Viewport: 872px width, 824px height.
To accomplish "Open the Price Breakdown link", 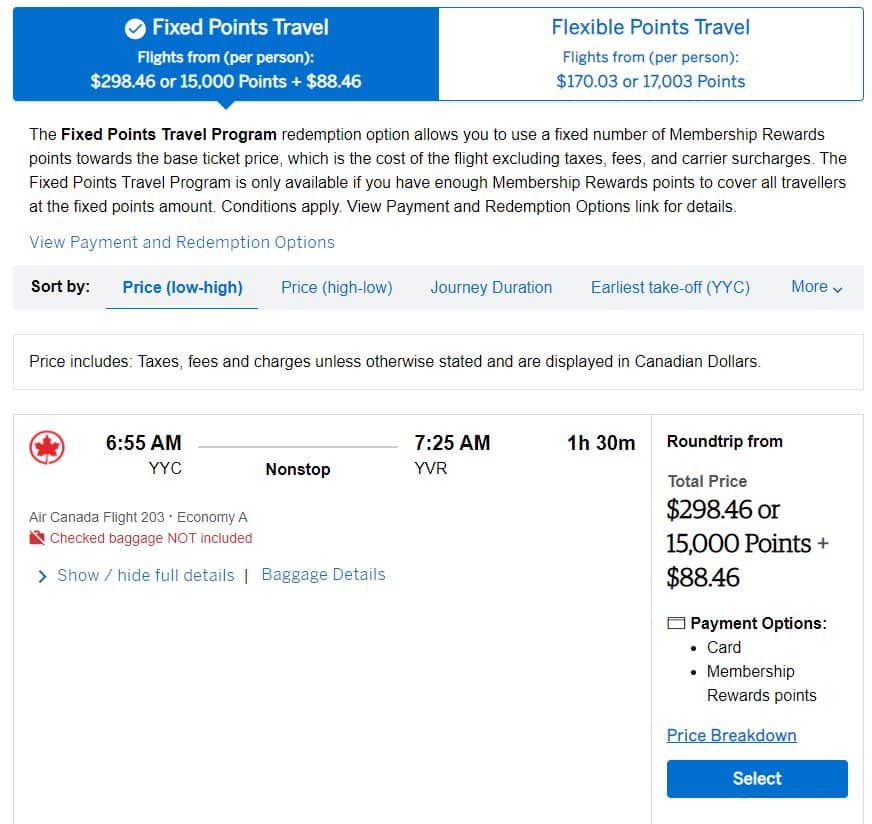I will point(731,735).
